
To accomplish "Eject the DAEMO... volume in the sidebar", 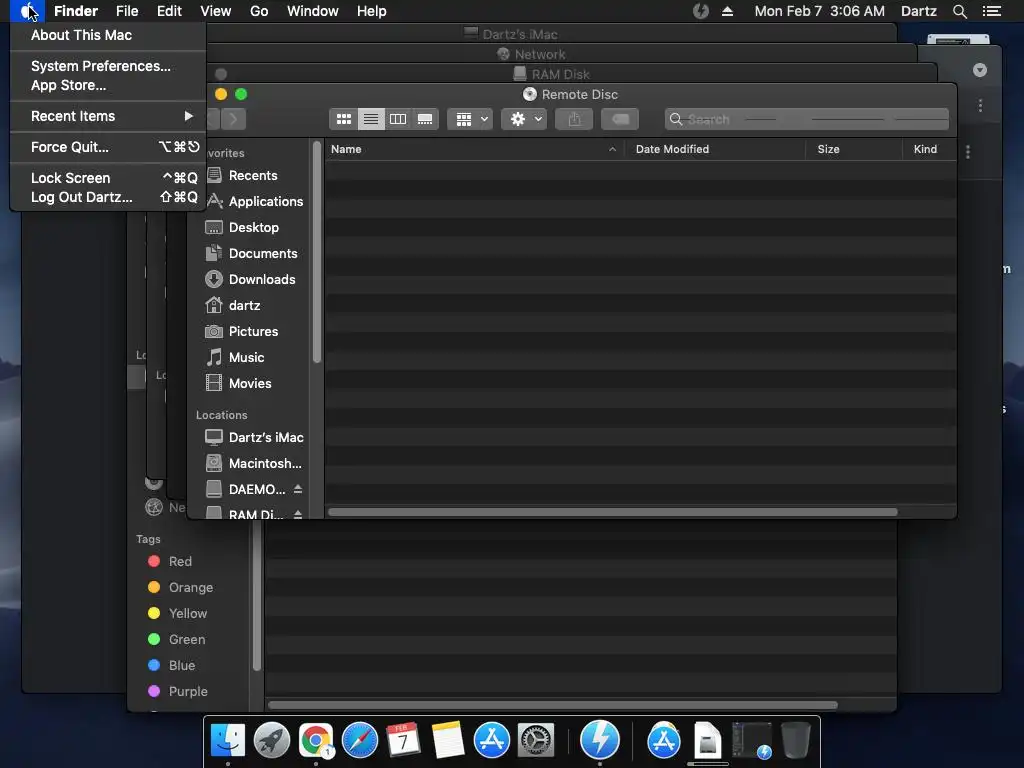I will pos(298,489).
